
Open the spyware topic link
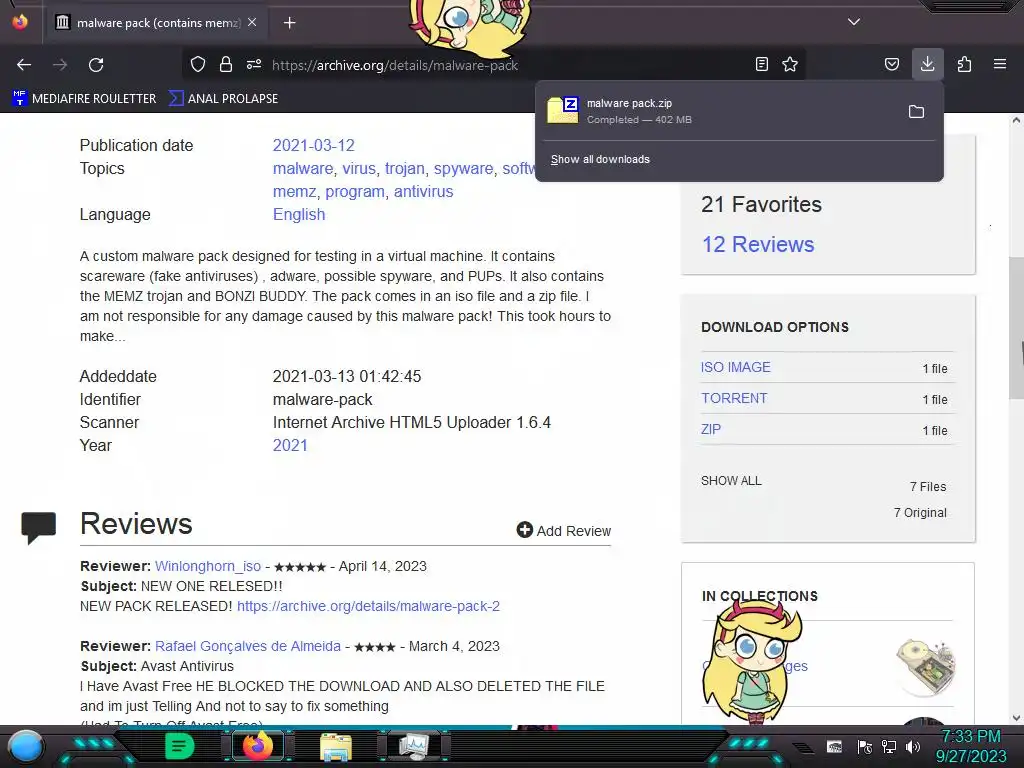click(x=464, y=168)
